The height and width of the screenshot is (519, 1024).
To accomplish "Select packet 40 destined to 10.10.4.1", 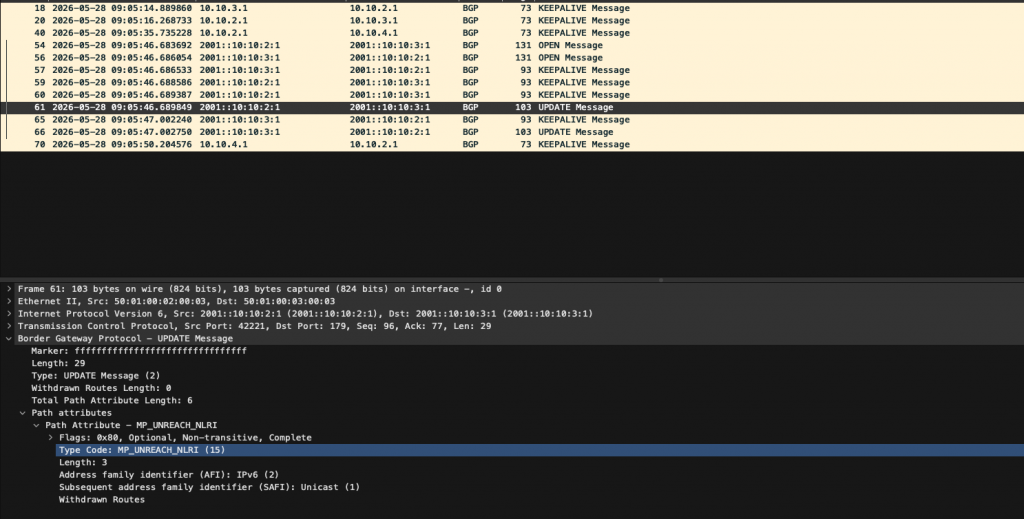I will 512,33.
